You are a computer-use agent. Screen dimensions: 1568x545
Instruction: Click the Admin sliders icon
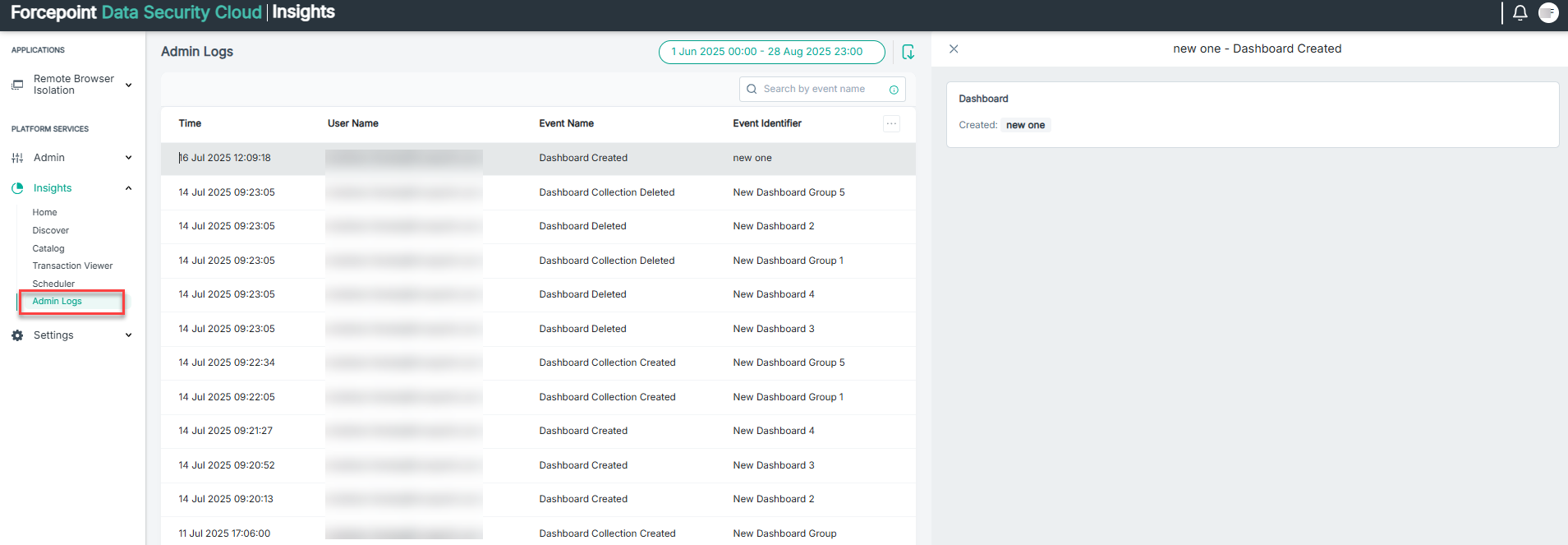coord(17,158)
